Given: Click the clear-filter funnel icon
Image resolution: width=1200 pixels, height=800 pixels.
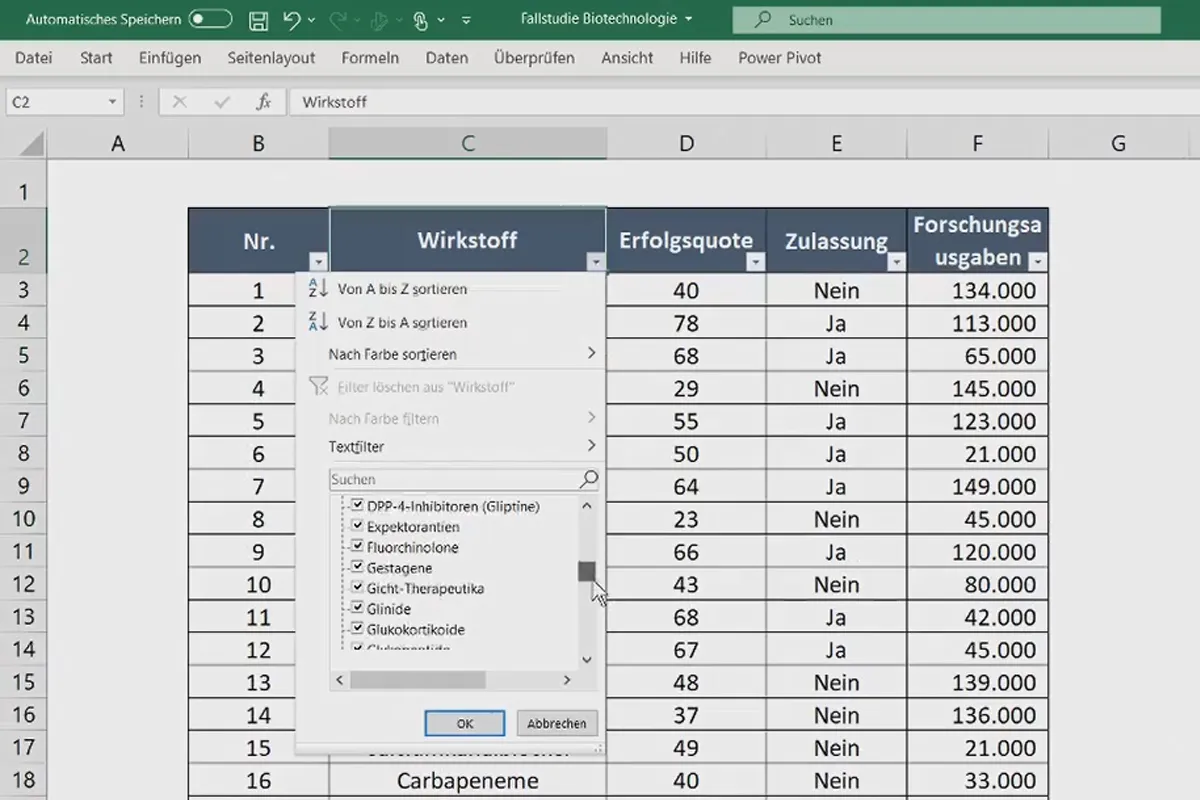Looking at the screenshot, I should pyautogui.click(x=318, y=386).
